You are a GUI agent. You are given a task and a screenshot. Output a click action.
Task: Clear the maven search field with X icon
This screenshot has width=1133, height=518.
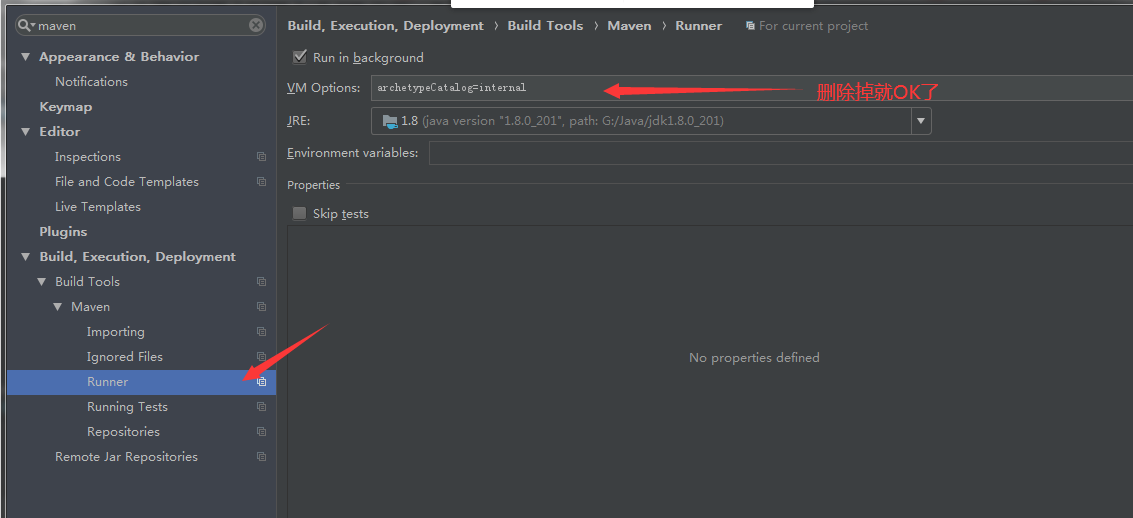[257, 25]
